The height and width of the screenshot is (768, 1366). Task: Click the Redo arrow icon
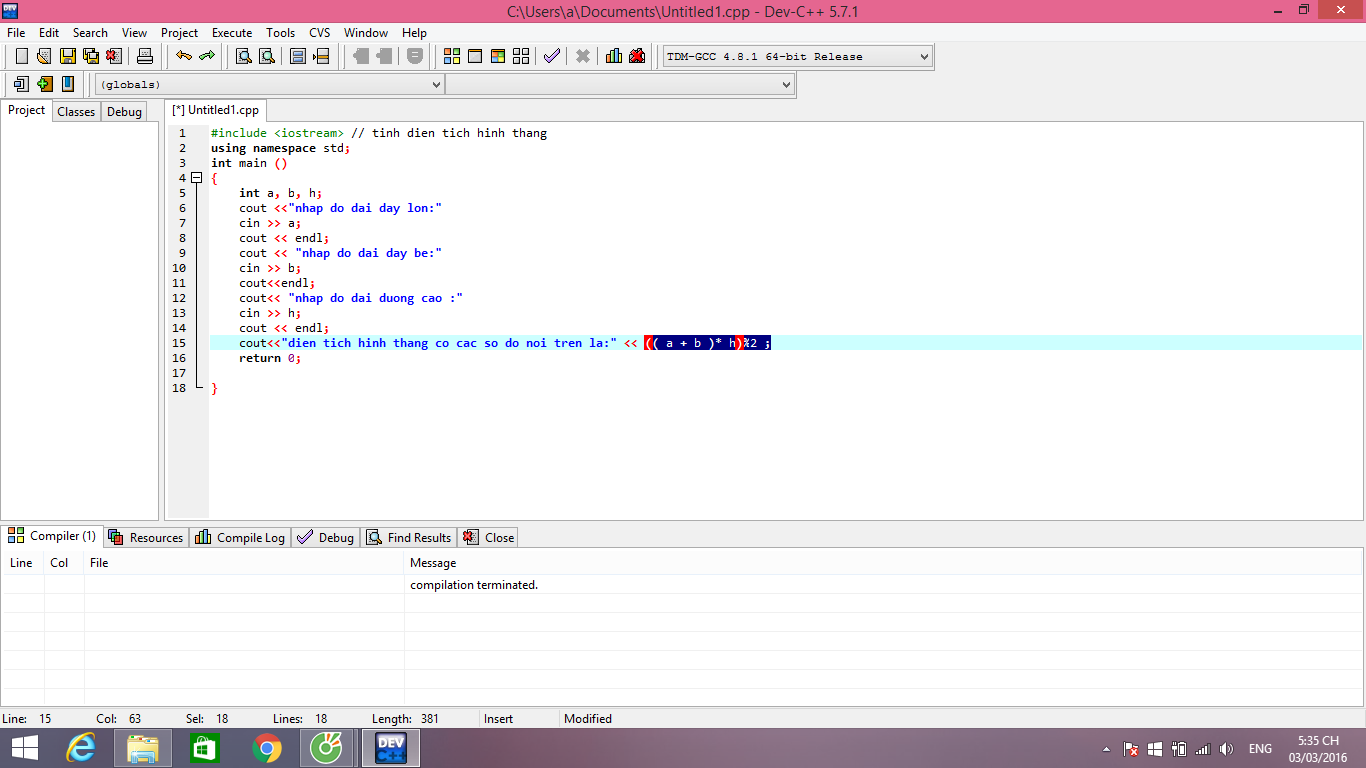click(207, 56)
